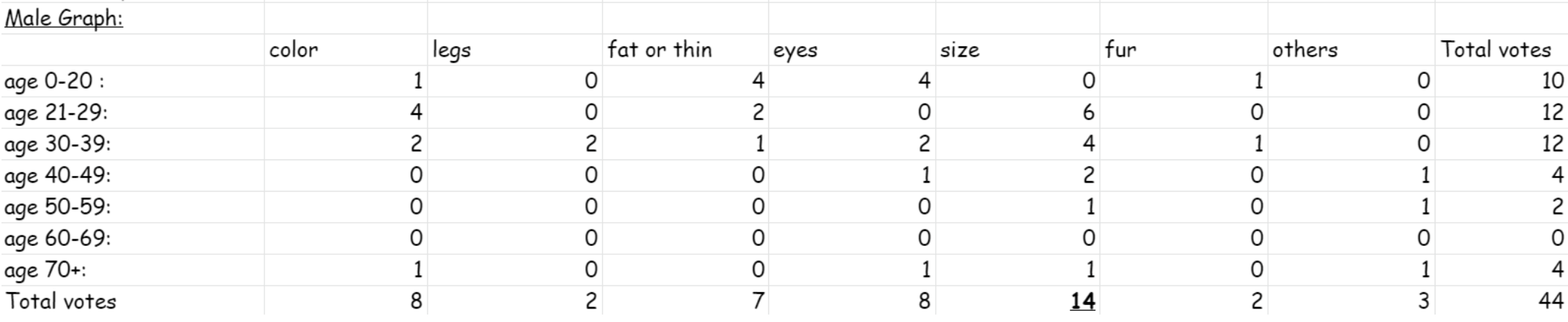Image resolution: width=1568 pixels, height=322 pixels.
Task: Select the 'fur' column header
Action: [x=1121, y=50]
